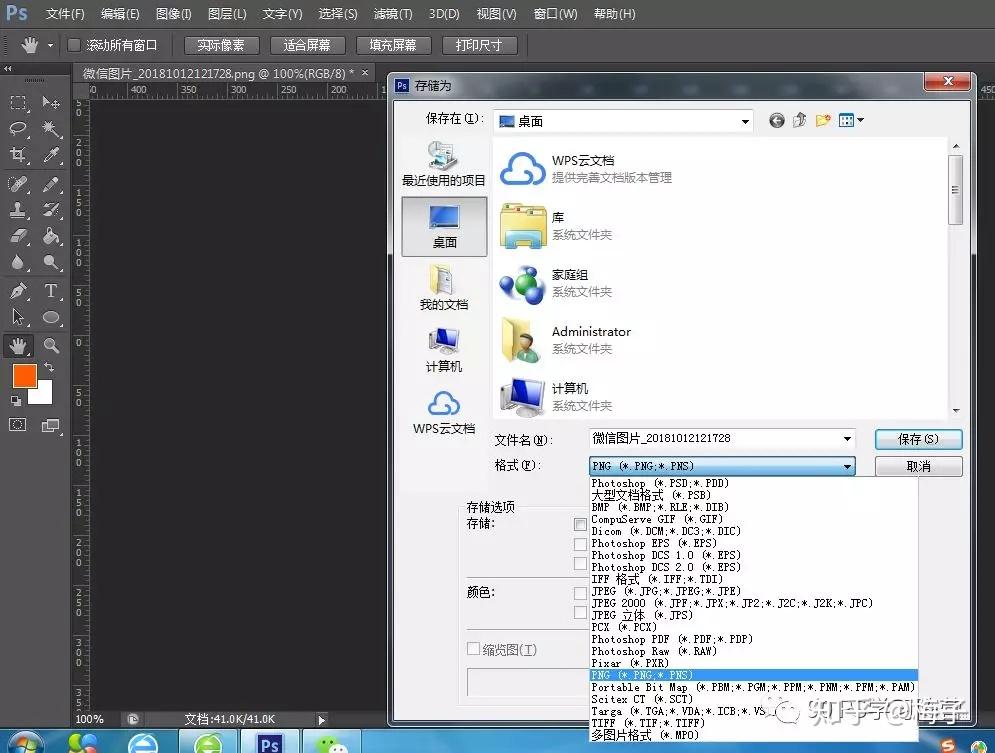The height and width of the screenshot is (753, 995).
Task: Reset default foreground and background colors
Action: 16,400
